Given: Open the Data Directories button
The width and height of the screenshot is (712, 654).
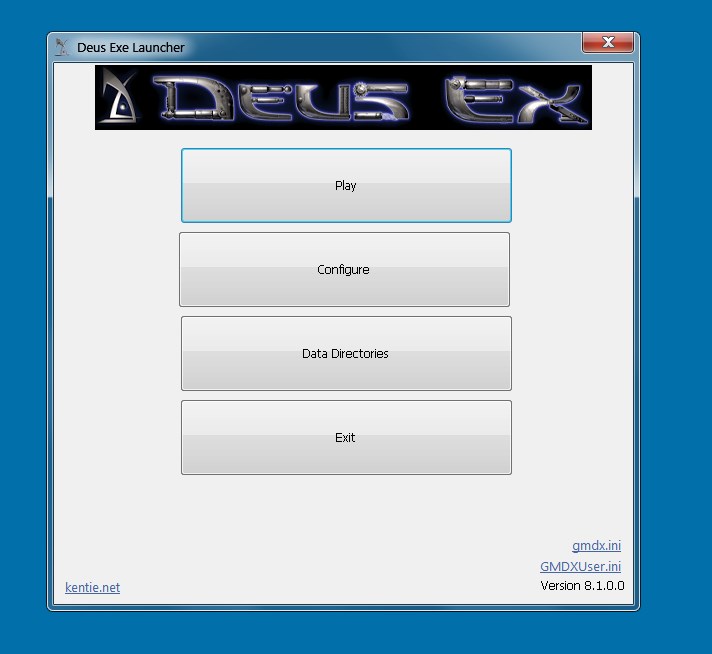Looking at the screenshot, I should tap(346, 353).
